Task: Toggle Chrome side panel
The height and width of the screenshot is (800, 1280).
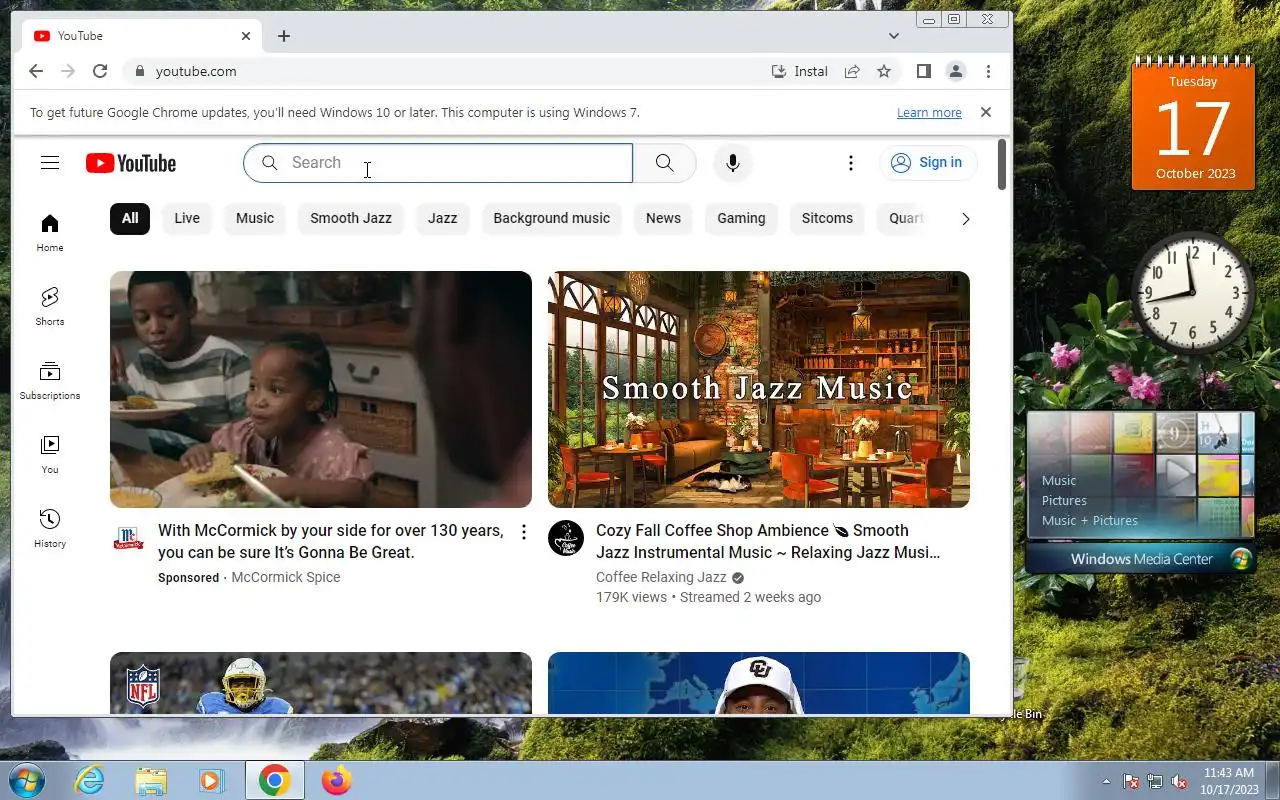Action: [924, 71]
